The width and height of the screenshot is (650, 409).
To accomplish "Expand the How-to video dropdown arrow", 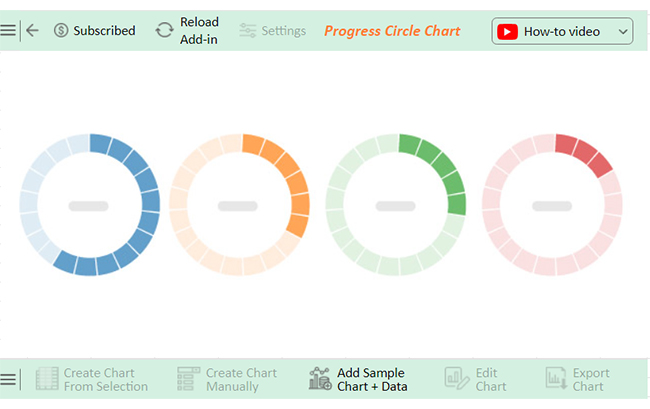I will pyautogui.click(x=624, y=32).
